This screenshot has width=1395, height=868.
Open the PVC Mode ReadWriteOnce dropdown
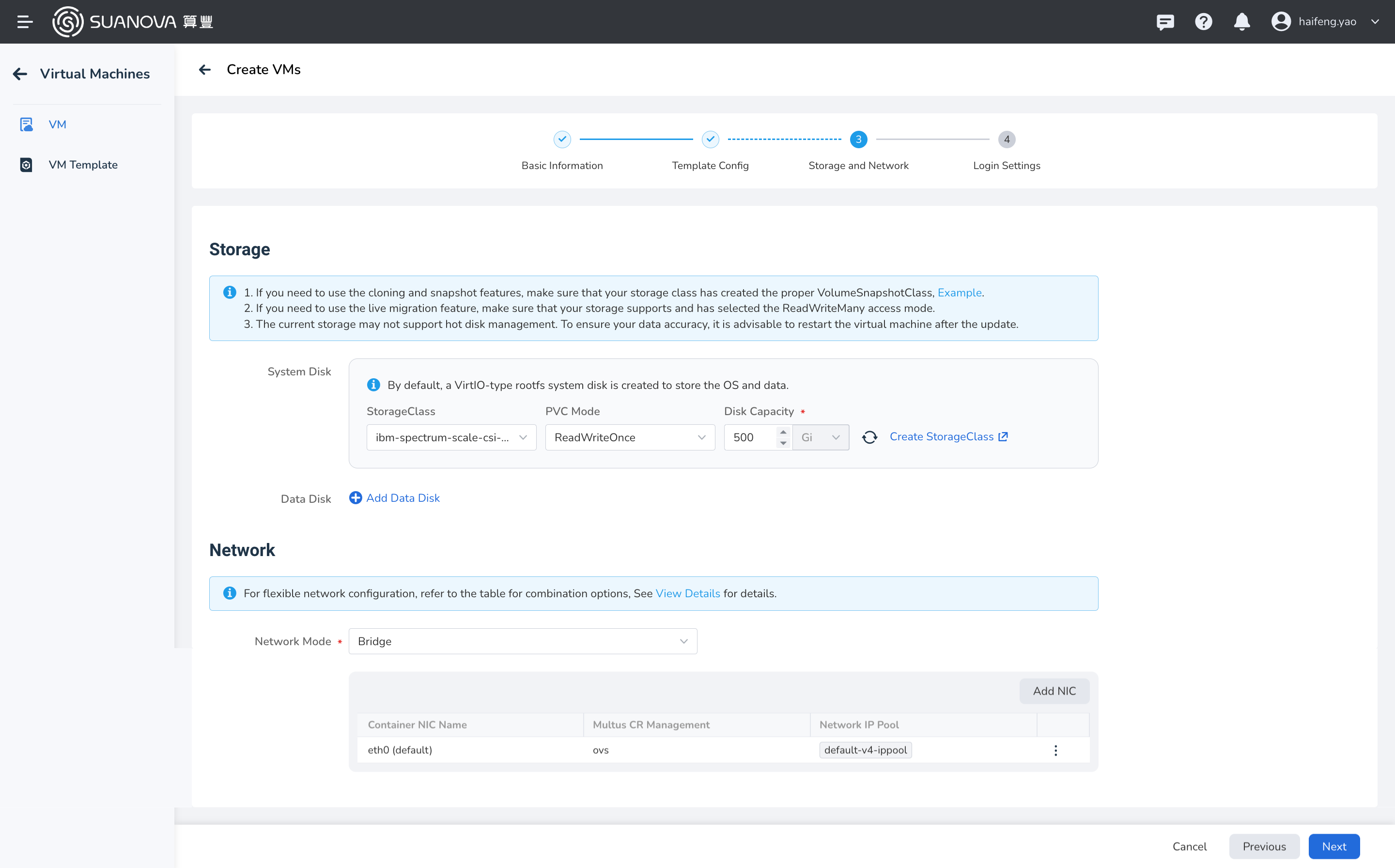pos(630,437)
